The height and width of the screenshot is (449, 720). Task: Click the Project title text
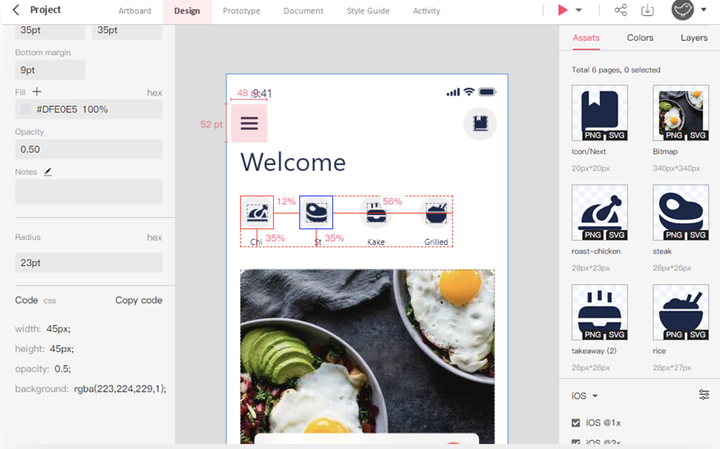tap(45, 10)
